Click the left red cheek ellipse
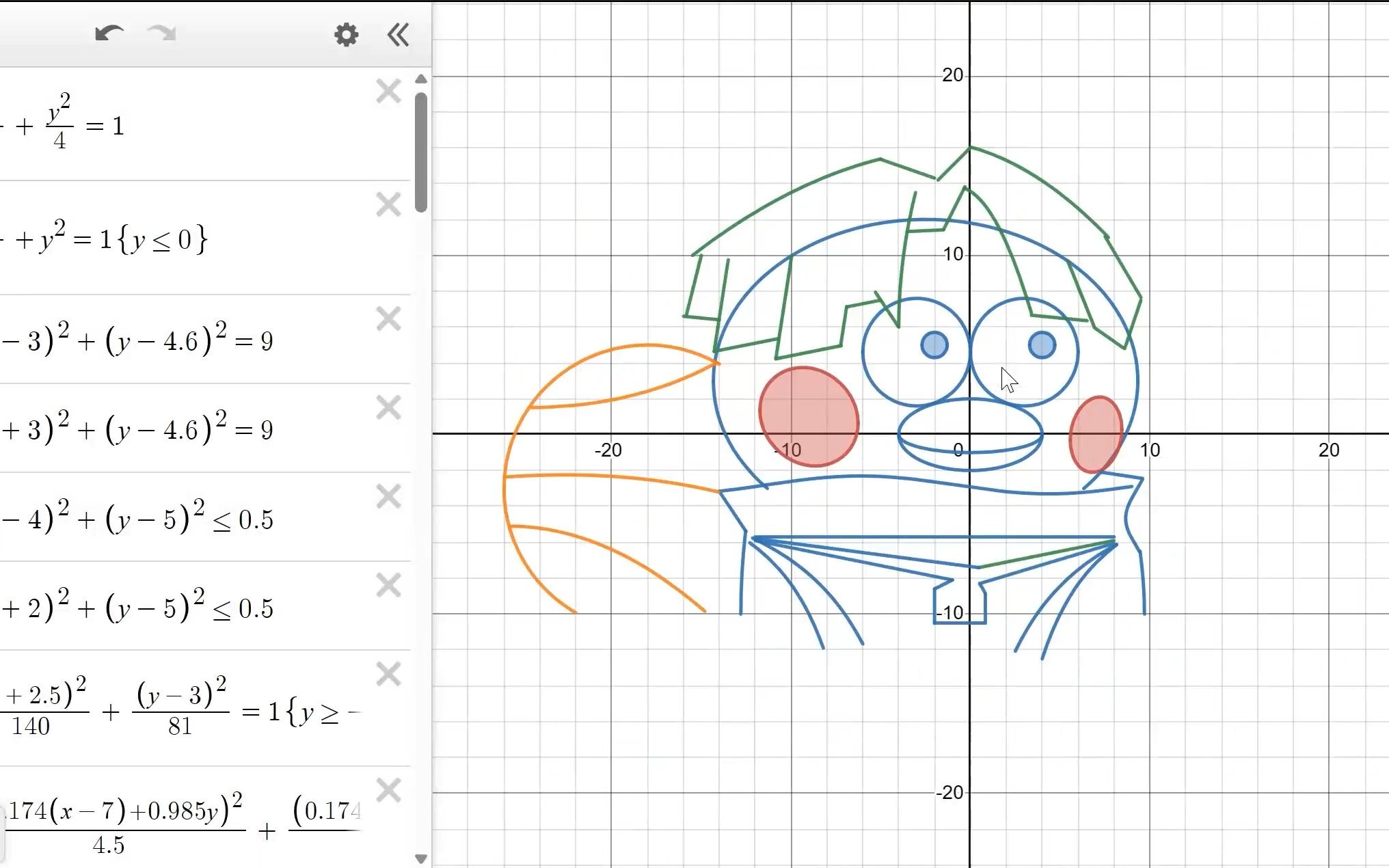 click(x=809, y=417)
